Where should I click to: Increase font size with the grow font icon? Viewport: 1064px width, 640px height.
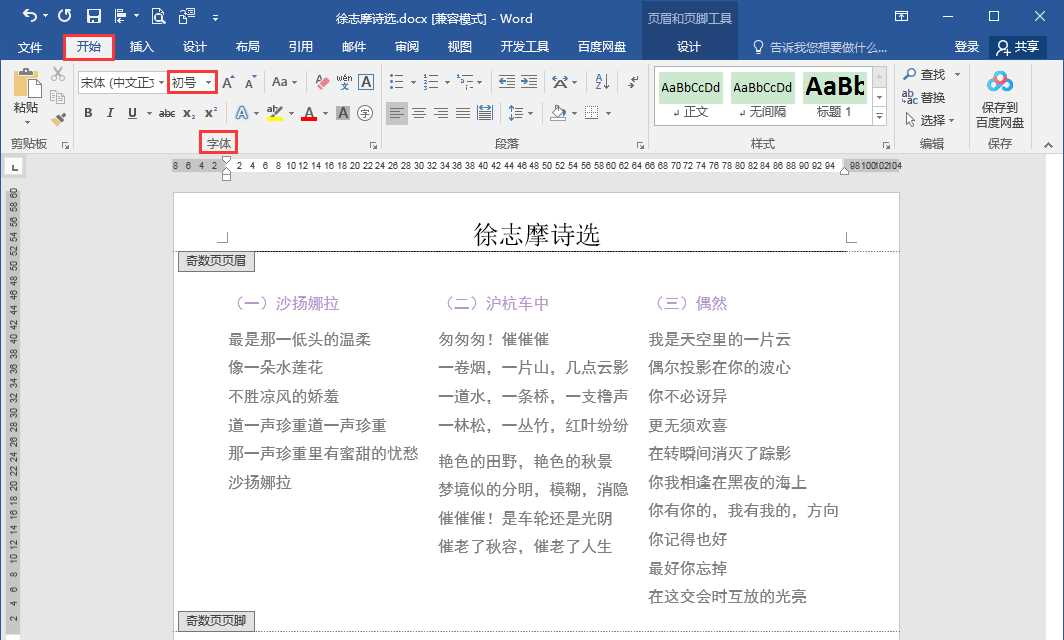pyautogui.click(x=229, y=82)
